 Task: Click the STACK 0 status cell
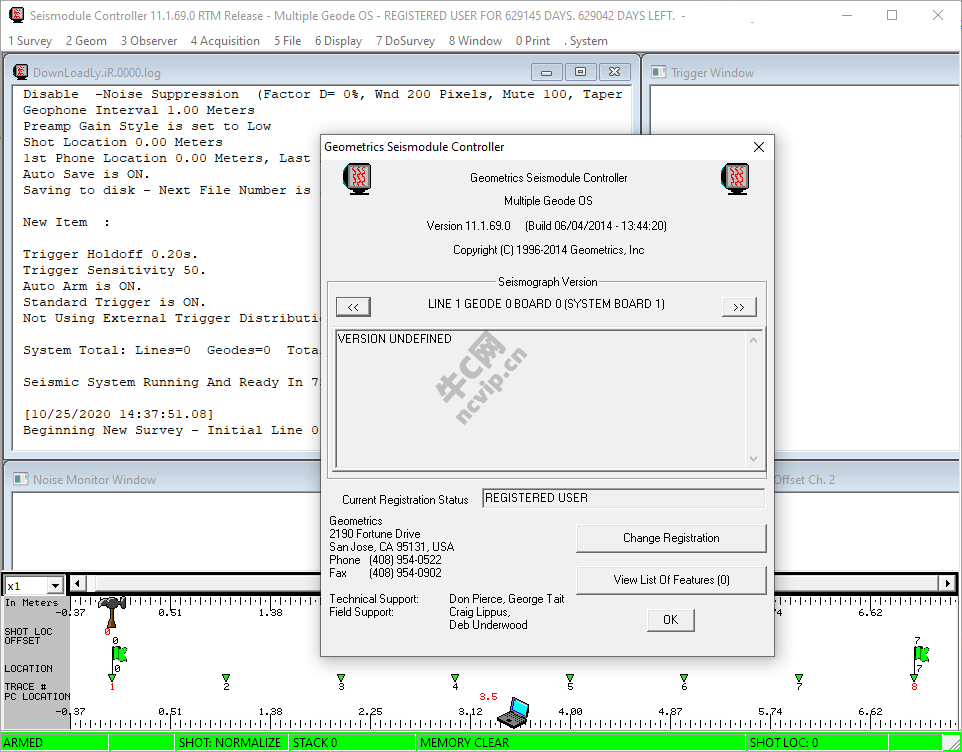click(353, 742)
